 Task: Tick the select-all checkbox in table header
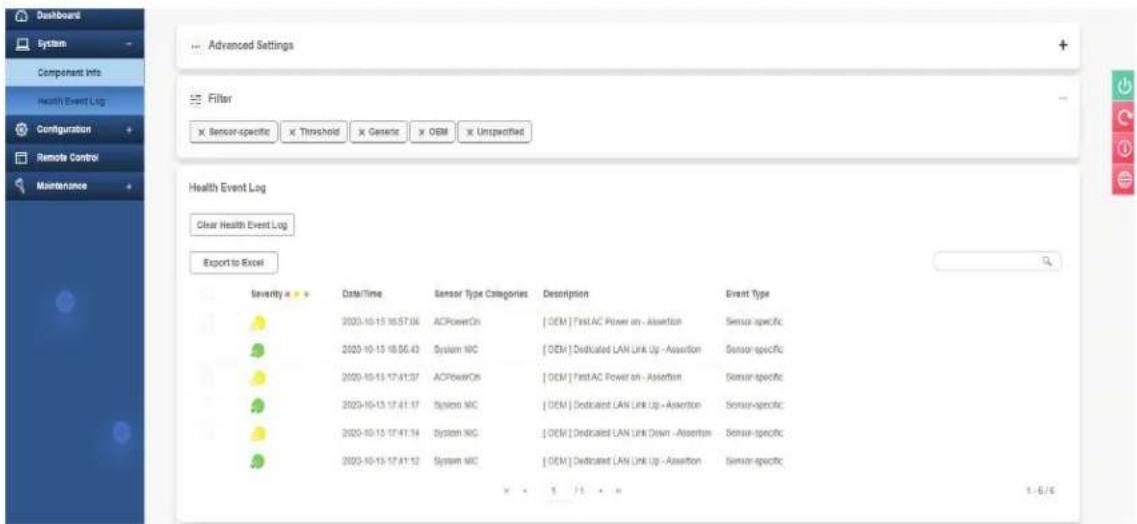click(207, 294)
